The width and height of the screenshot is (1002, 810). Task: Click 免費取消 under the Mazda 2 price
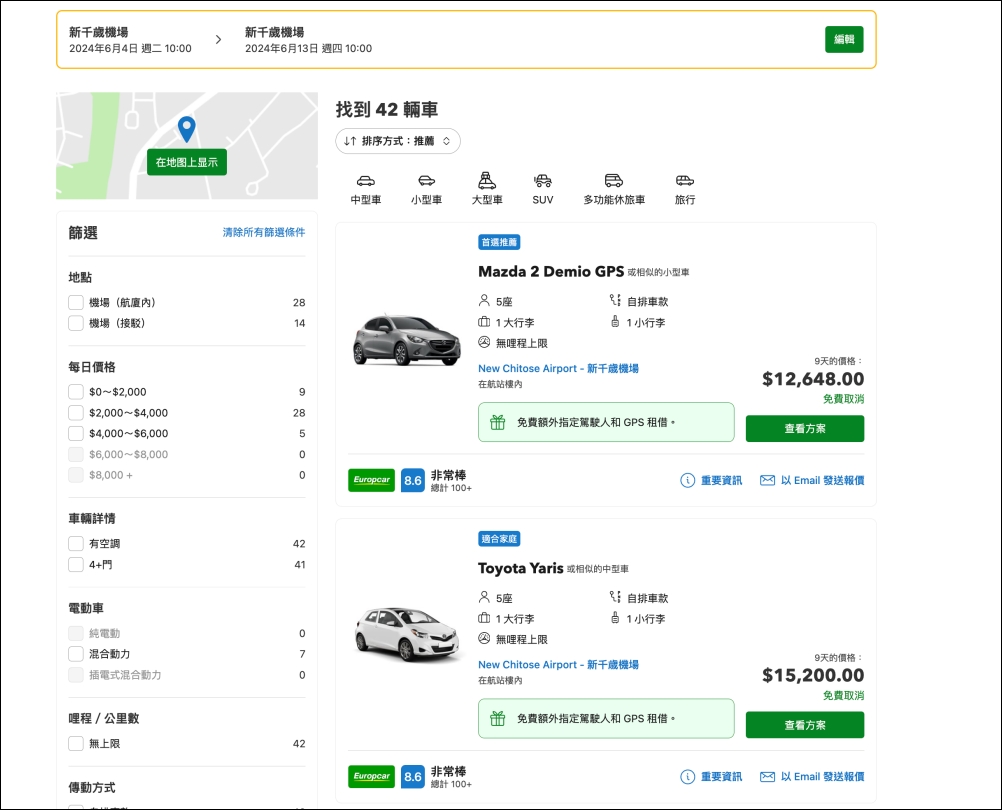[x=844, y=399]
